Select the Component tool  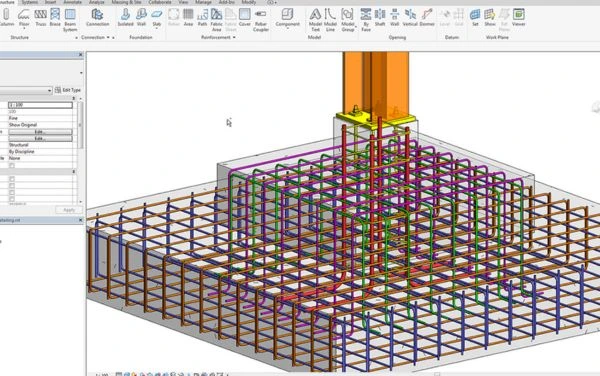click(287, 18)
